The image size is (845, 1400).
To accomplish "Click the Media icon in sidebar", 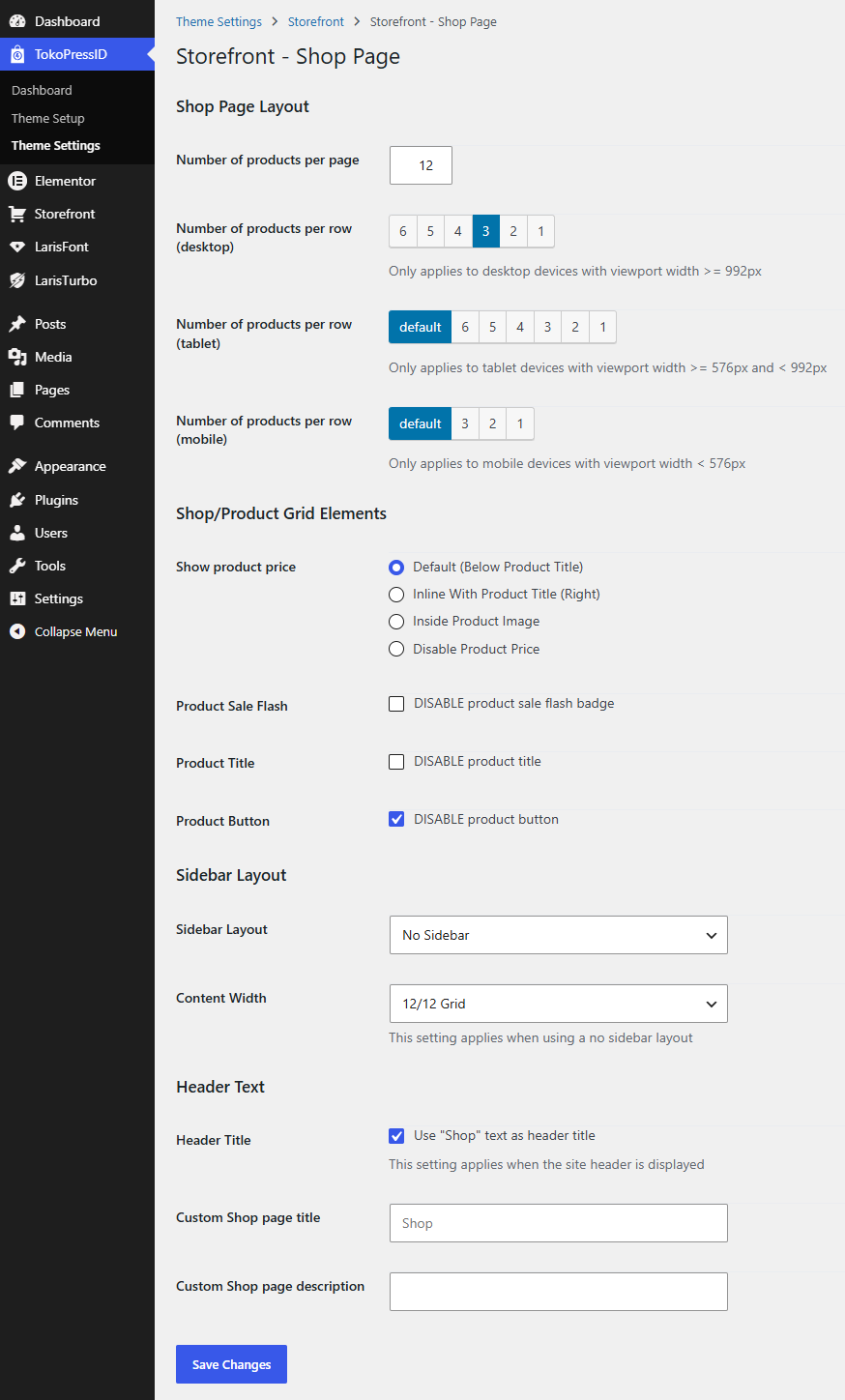I will coord(17,357).
